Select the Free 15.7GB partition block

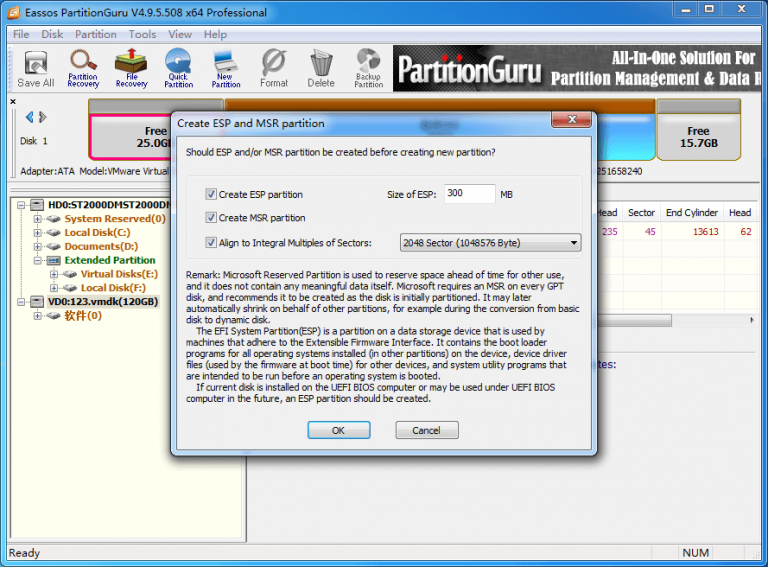pyautogui.click(x=698, y=137)
